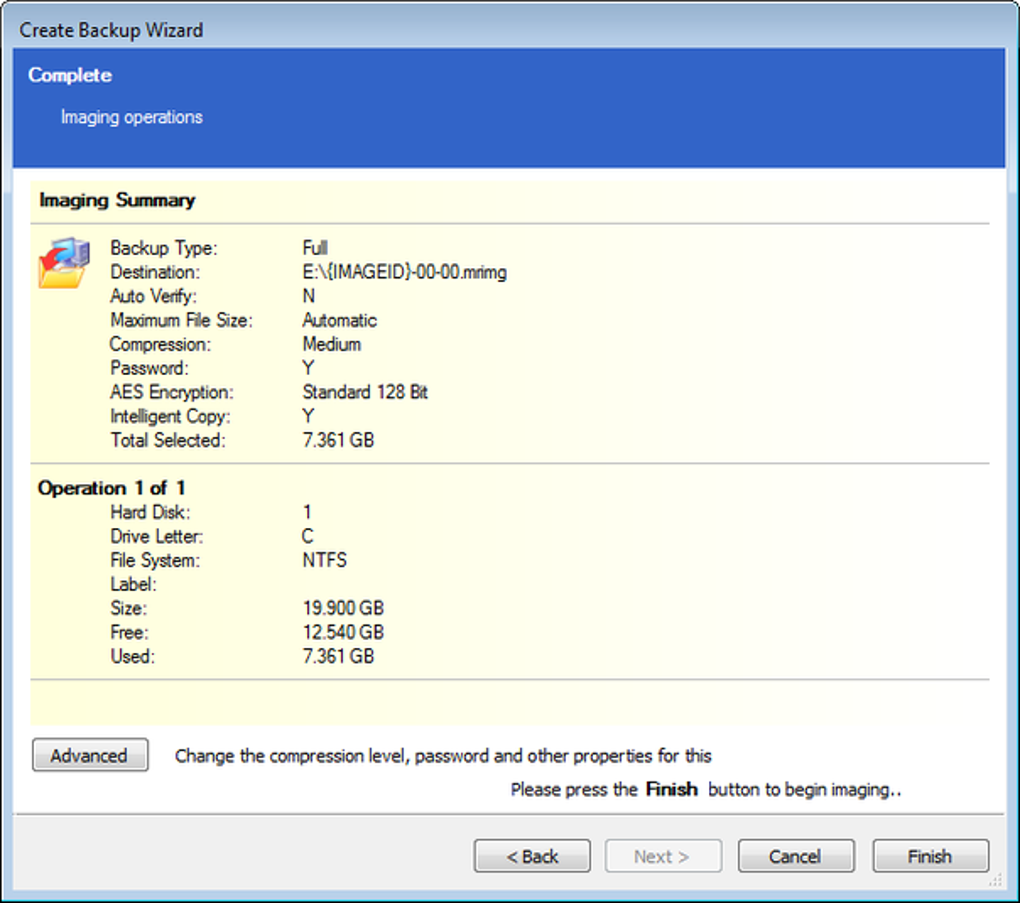1020x903 pixels.
Task: Click the Operation 1 of 1 heading
Action: tap(112, 488)
